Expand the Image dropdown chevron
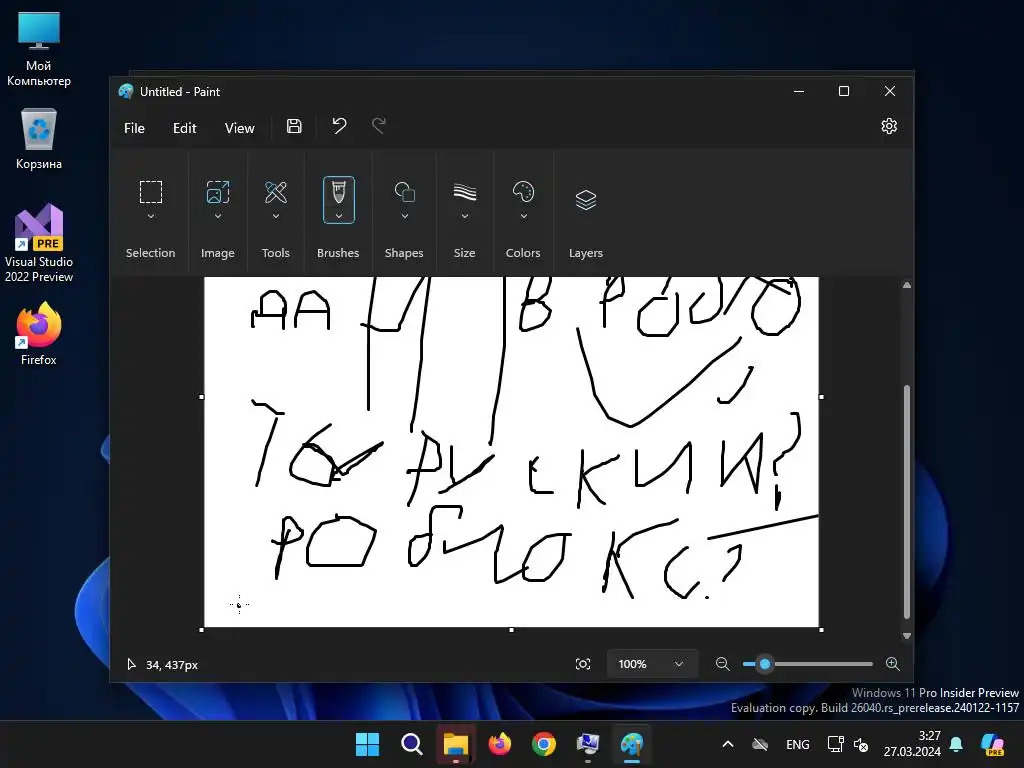 click(x=217, y=216)
